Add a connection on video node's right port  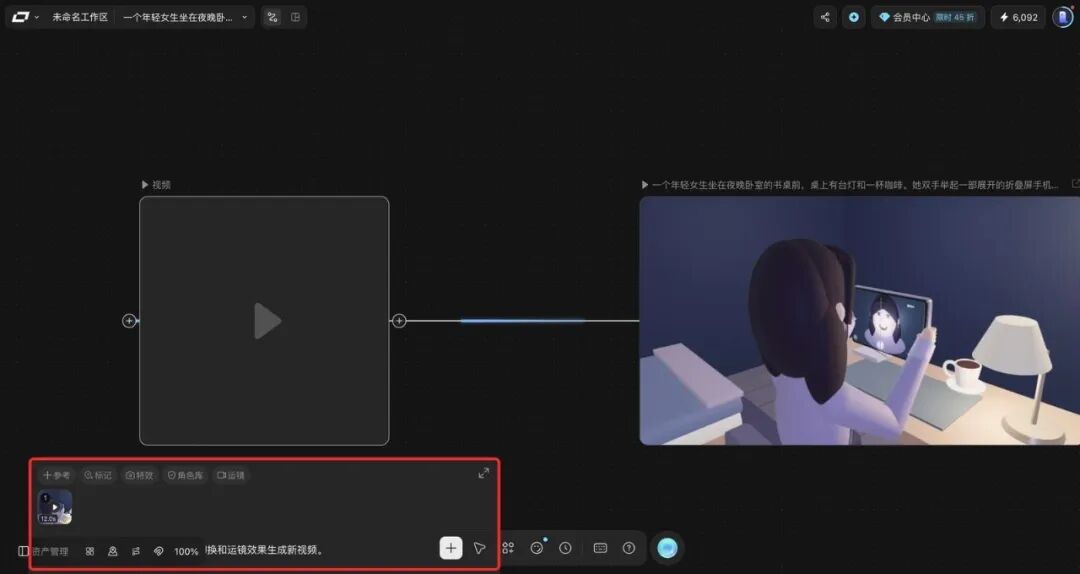point(399,321)
